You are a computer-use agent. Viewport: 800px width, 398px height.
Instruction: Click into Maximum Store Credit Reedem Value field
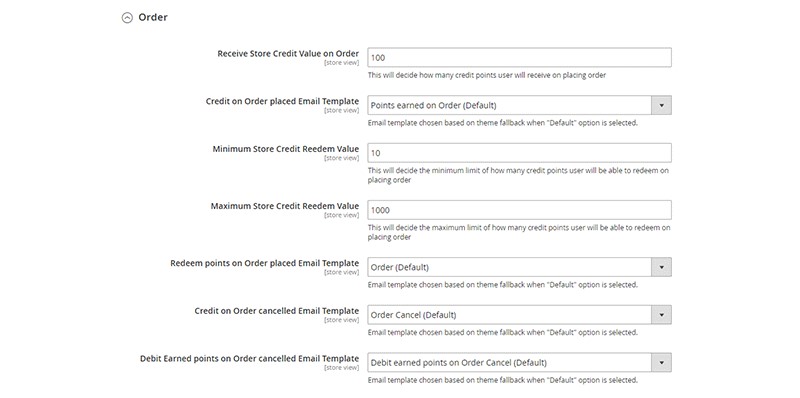(519, 210)
